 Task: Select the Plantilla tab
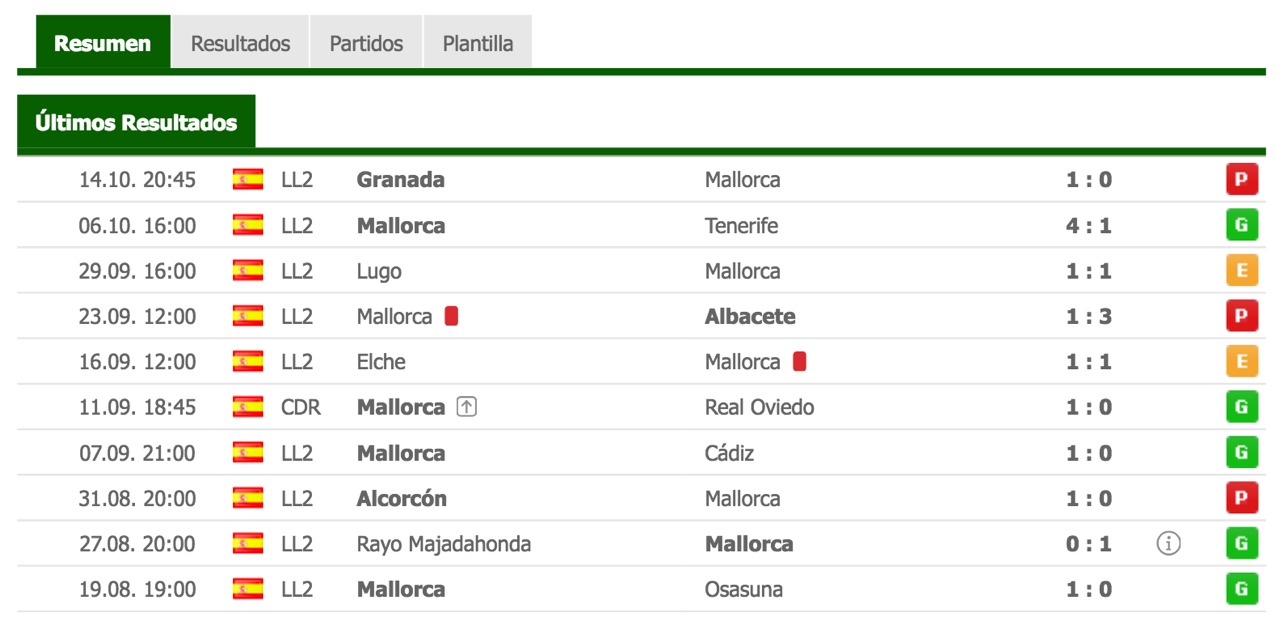pos(478,43)
